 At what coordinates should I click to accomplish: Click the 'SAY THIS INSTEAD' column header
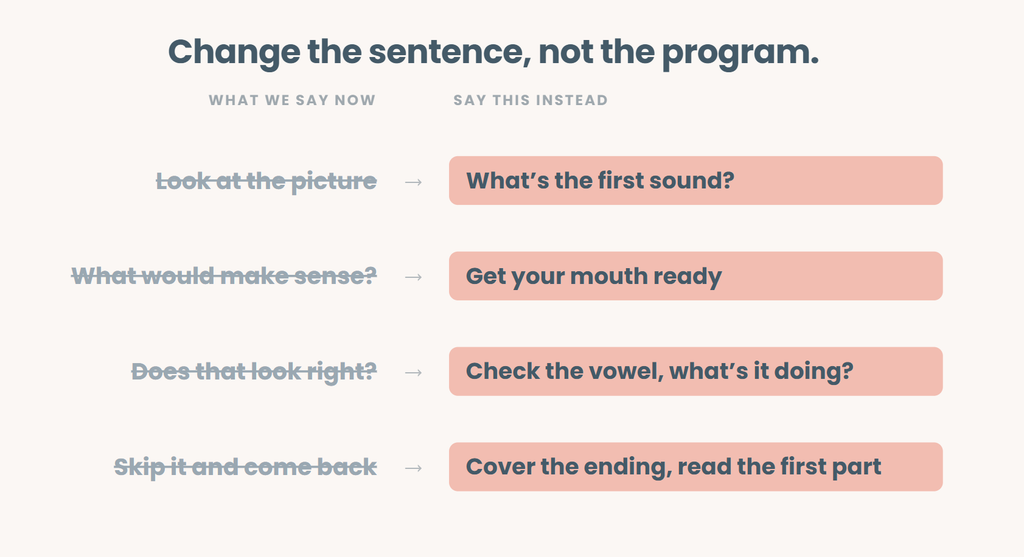(x=530, y=100)
